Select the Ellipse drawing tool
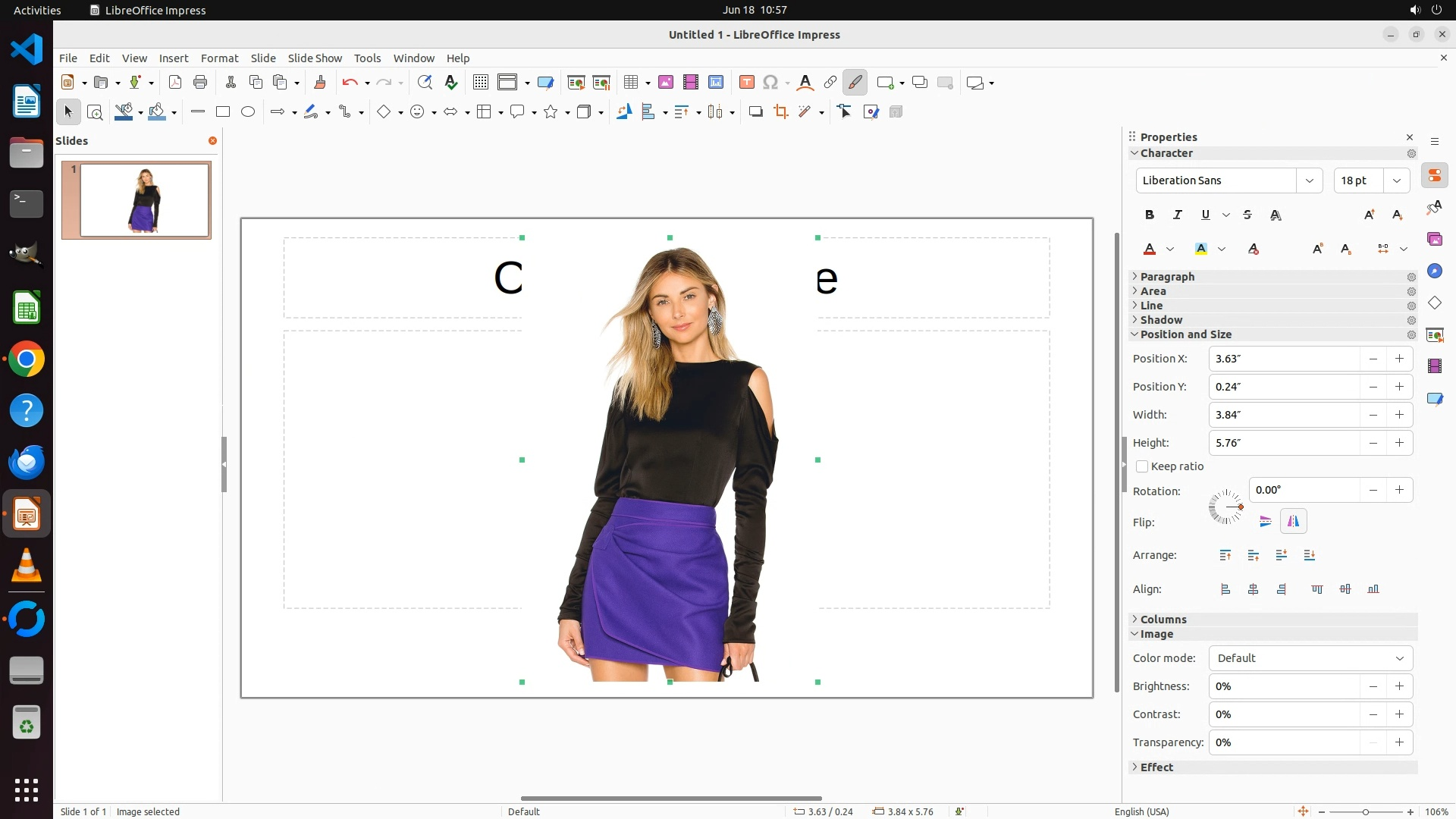This screenshot has height=819, width=1456. point(248,112)
